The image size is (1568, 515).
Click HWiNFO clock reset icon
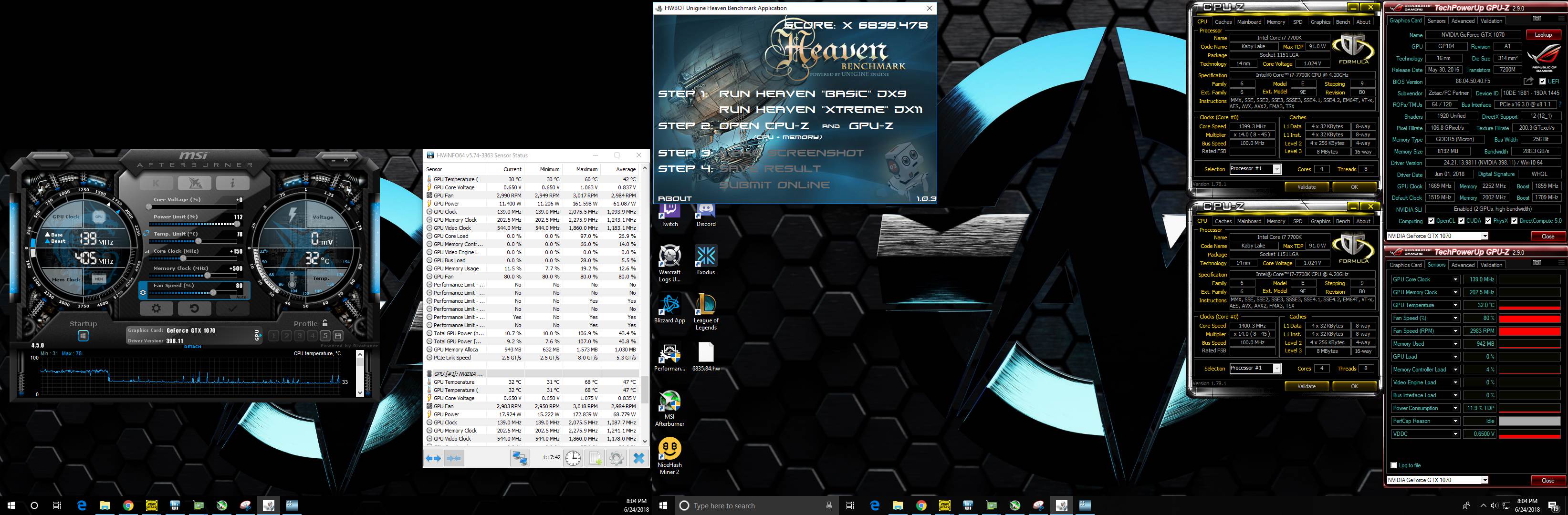point(573,458)
